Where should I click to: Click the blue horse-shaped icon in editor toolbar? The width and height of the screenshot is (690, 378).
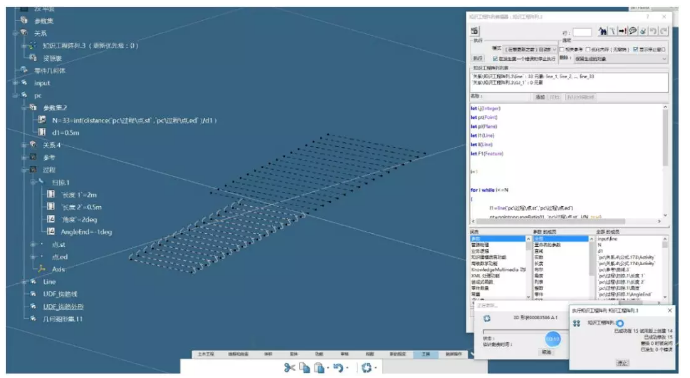pos(602,31)
